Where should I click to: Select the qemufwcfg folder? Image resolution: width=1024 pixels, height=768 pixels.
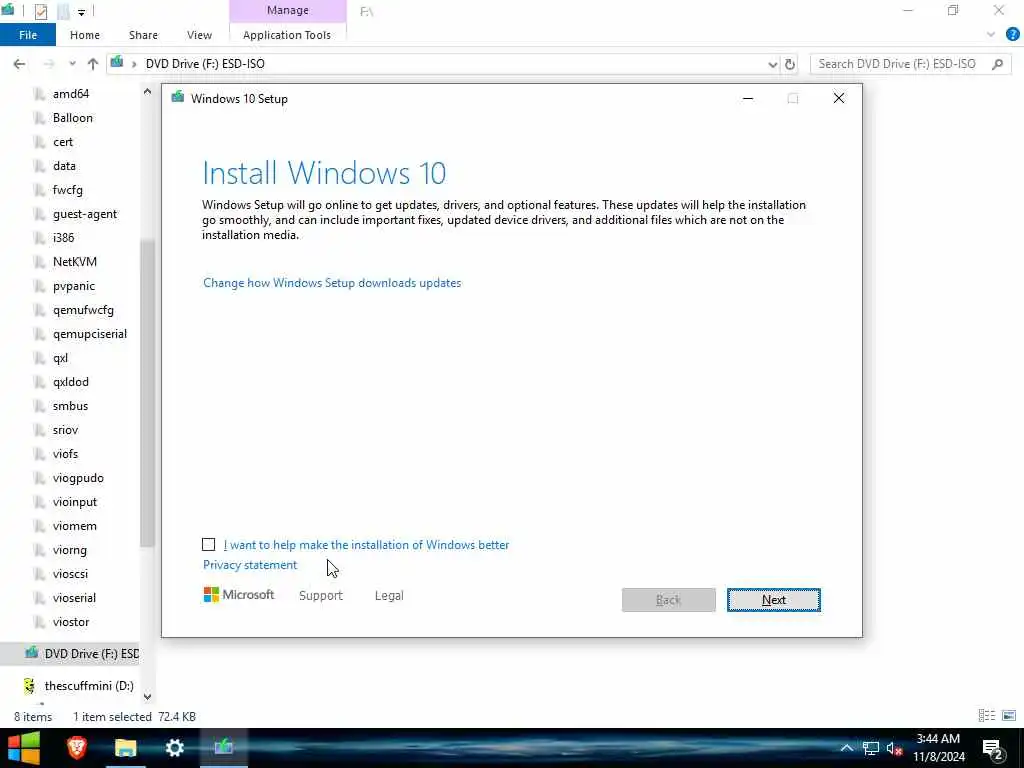click(x=83, y=310)
